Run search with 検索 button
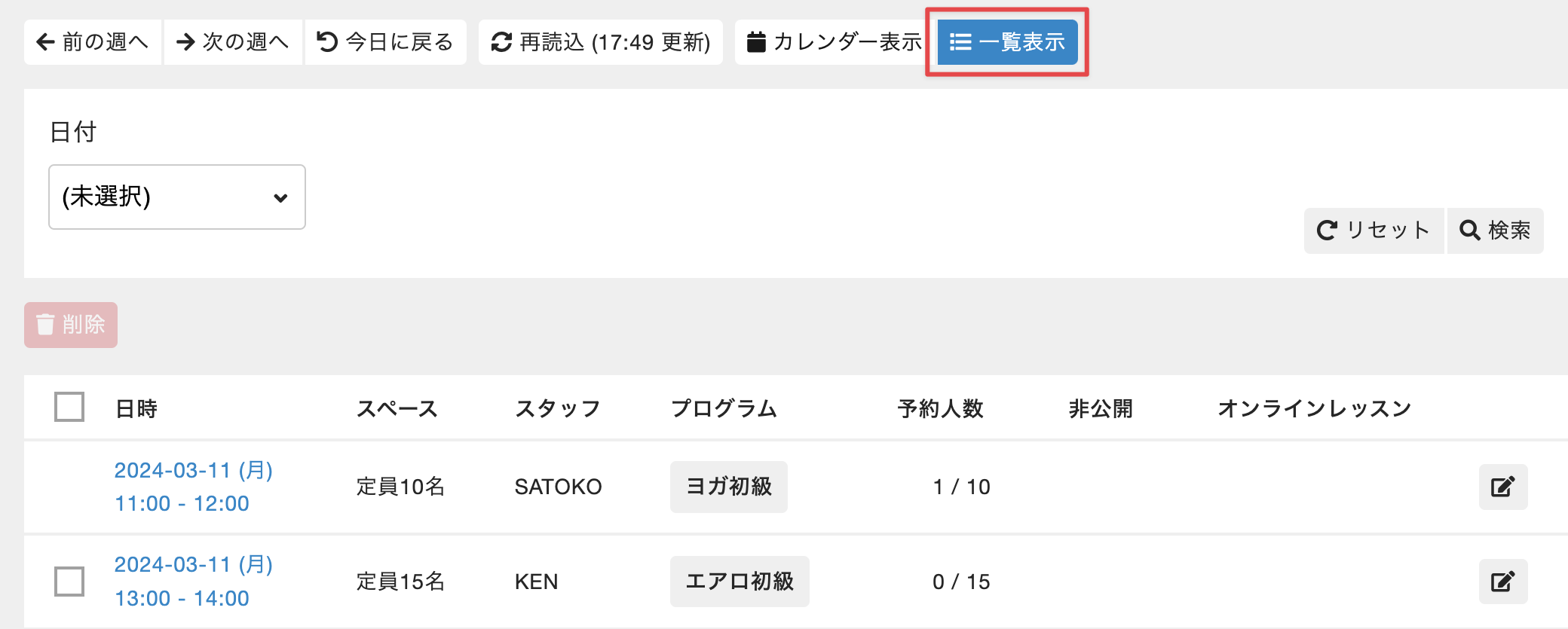 1495,231
